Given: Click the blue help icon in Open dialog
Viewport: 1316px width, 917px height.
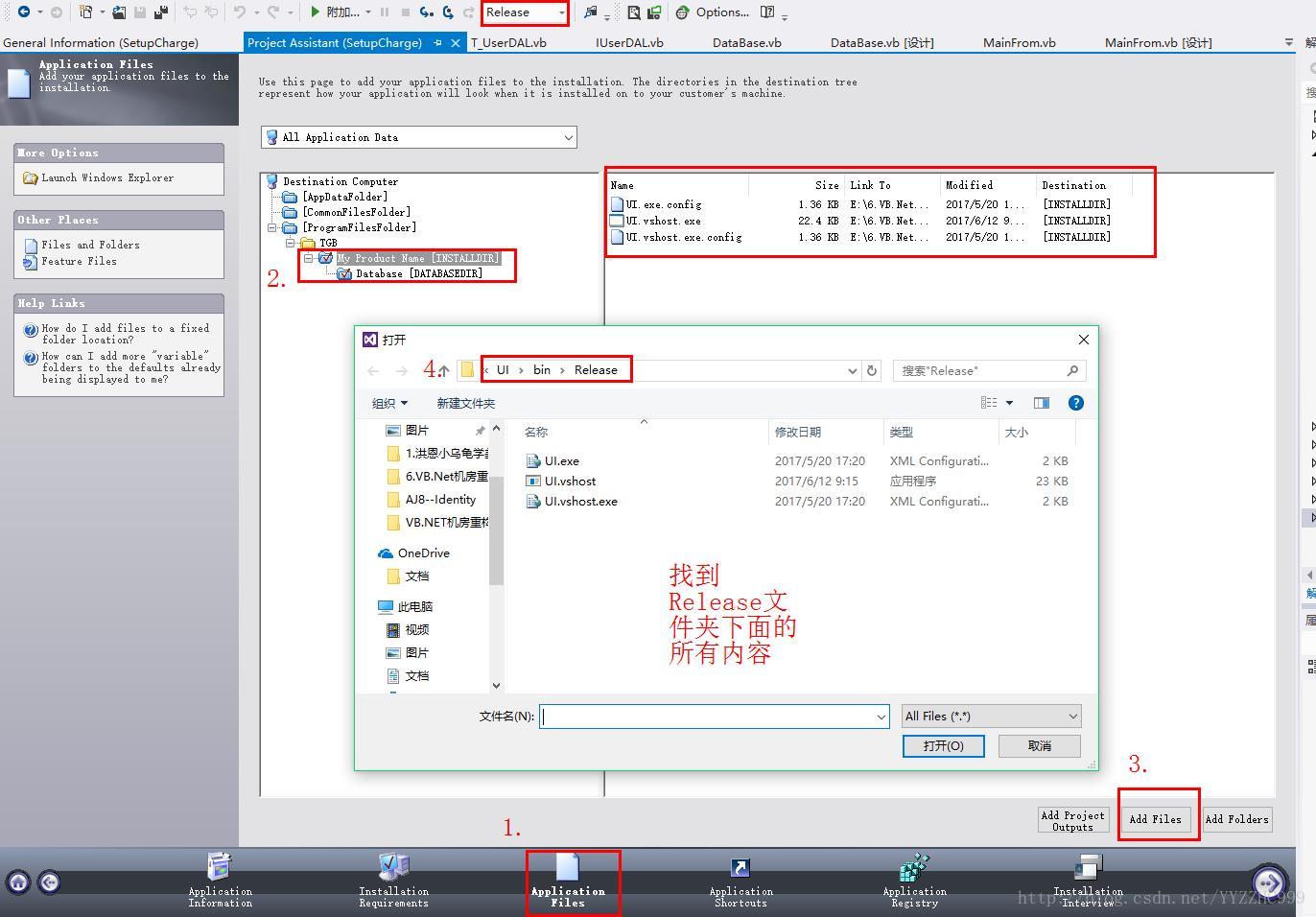Looking at the screenshot, I should [1076, 403].
